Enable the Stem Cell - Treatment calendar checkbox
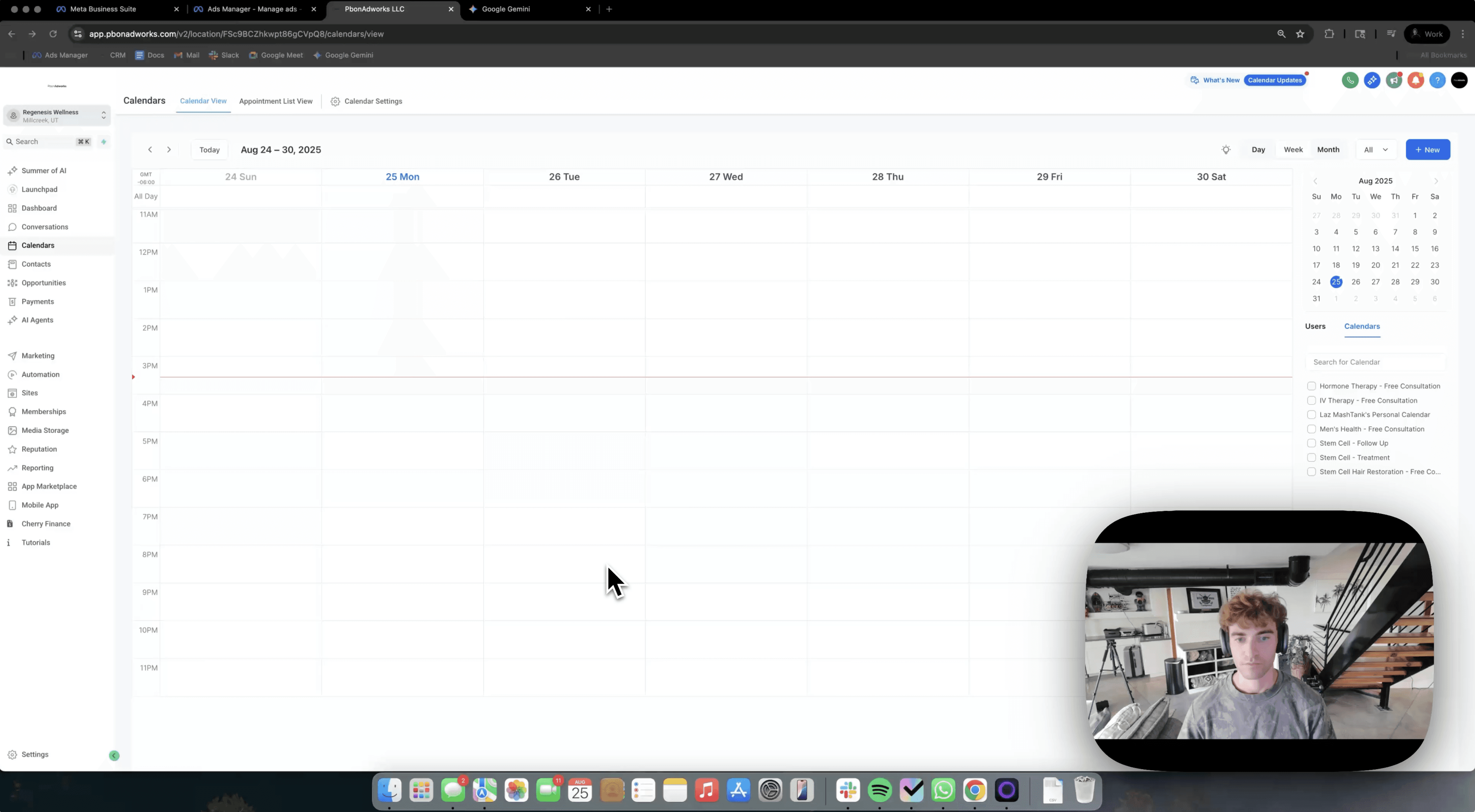The width and height of the screenshot is (1475, 812). 1311,458
